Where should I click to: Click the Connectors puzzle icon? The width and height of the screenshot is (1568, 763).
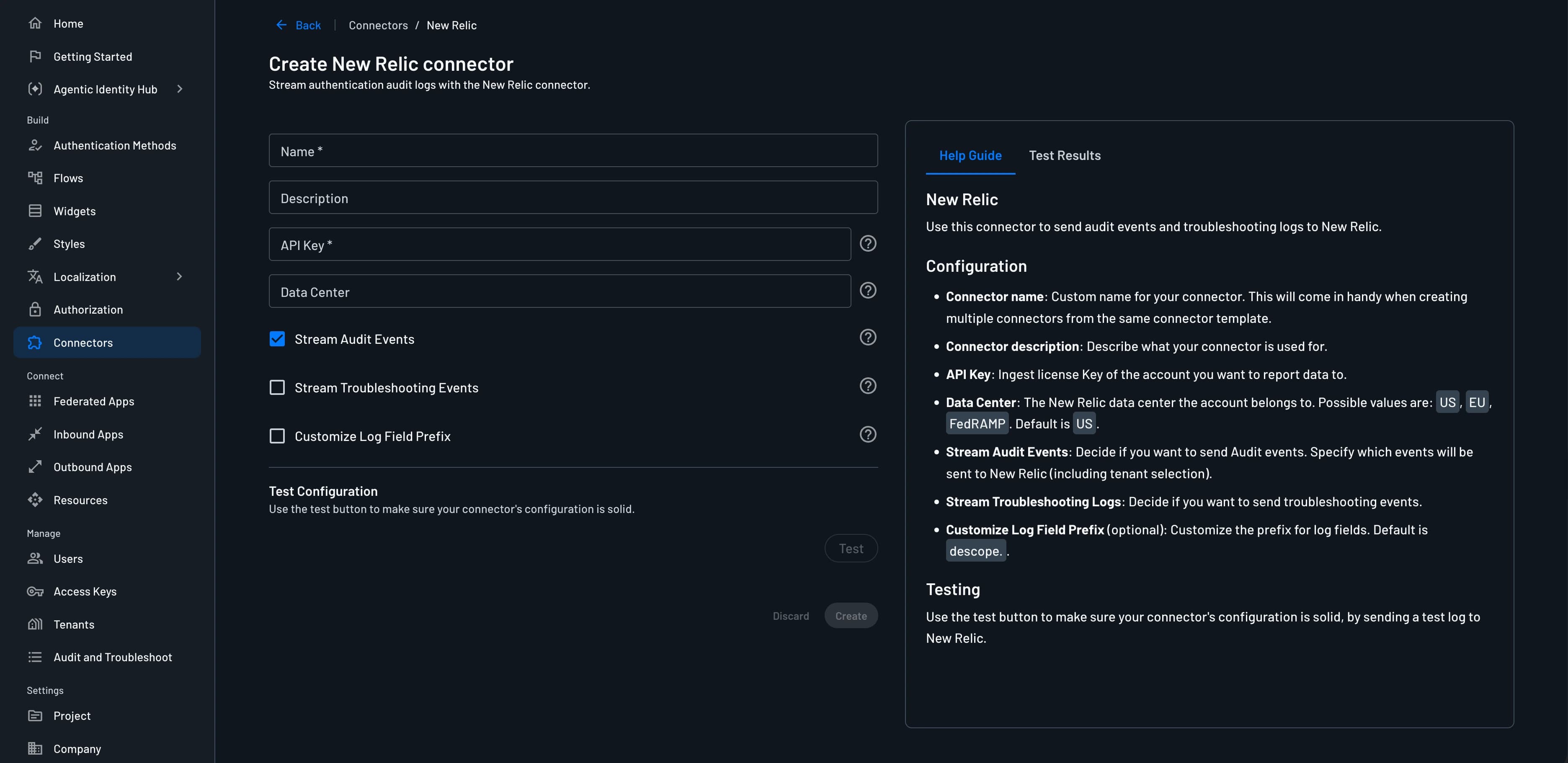(x=35, y=342)
